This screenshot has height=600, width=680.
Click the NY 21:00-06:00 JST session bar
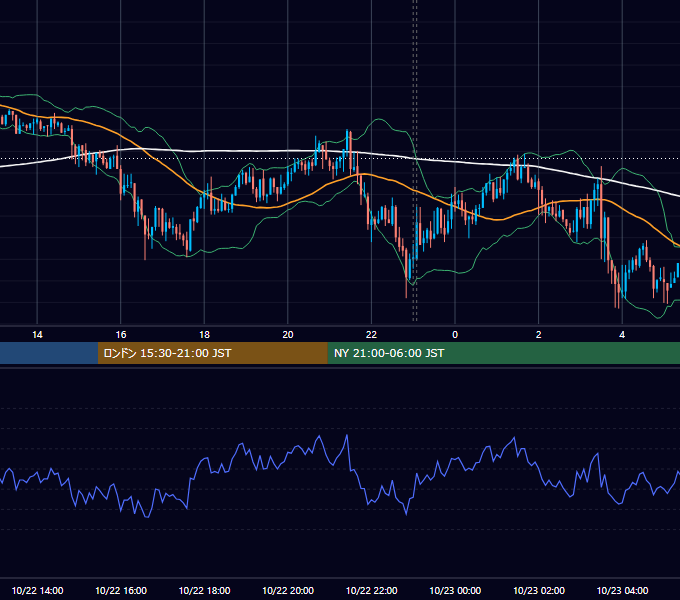pos(503,353)
